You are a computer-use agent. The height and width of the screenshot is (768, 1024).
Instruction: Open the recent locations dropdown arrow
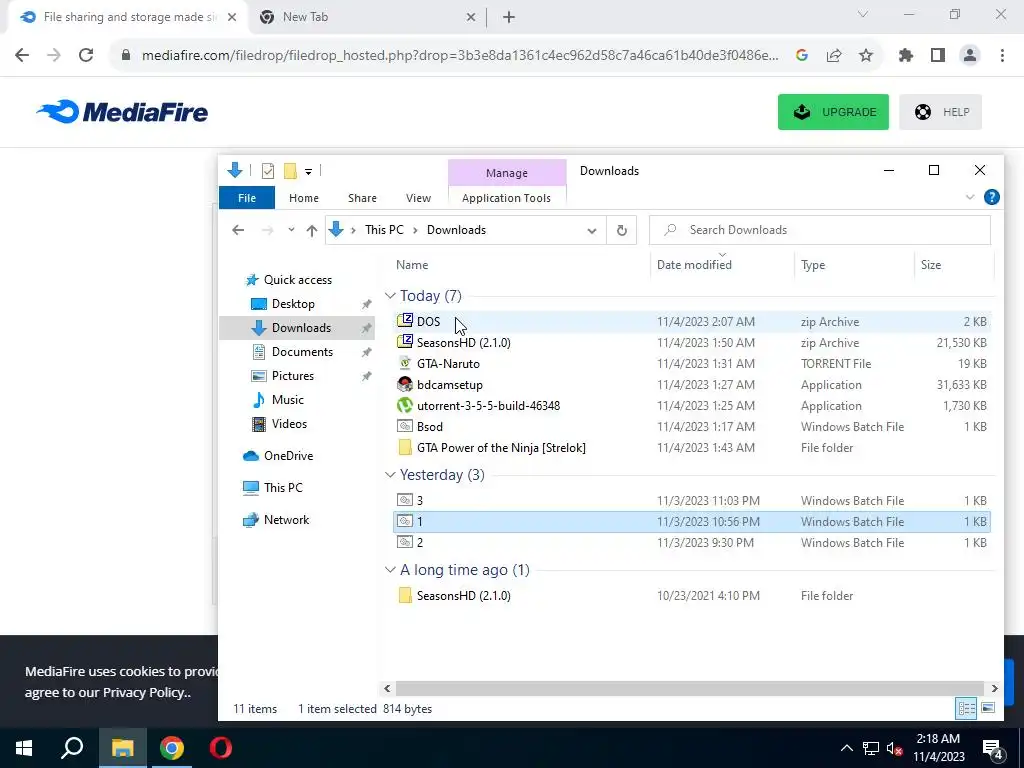coord(291,230)
